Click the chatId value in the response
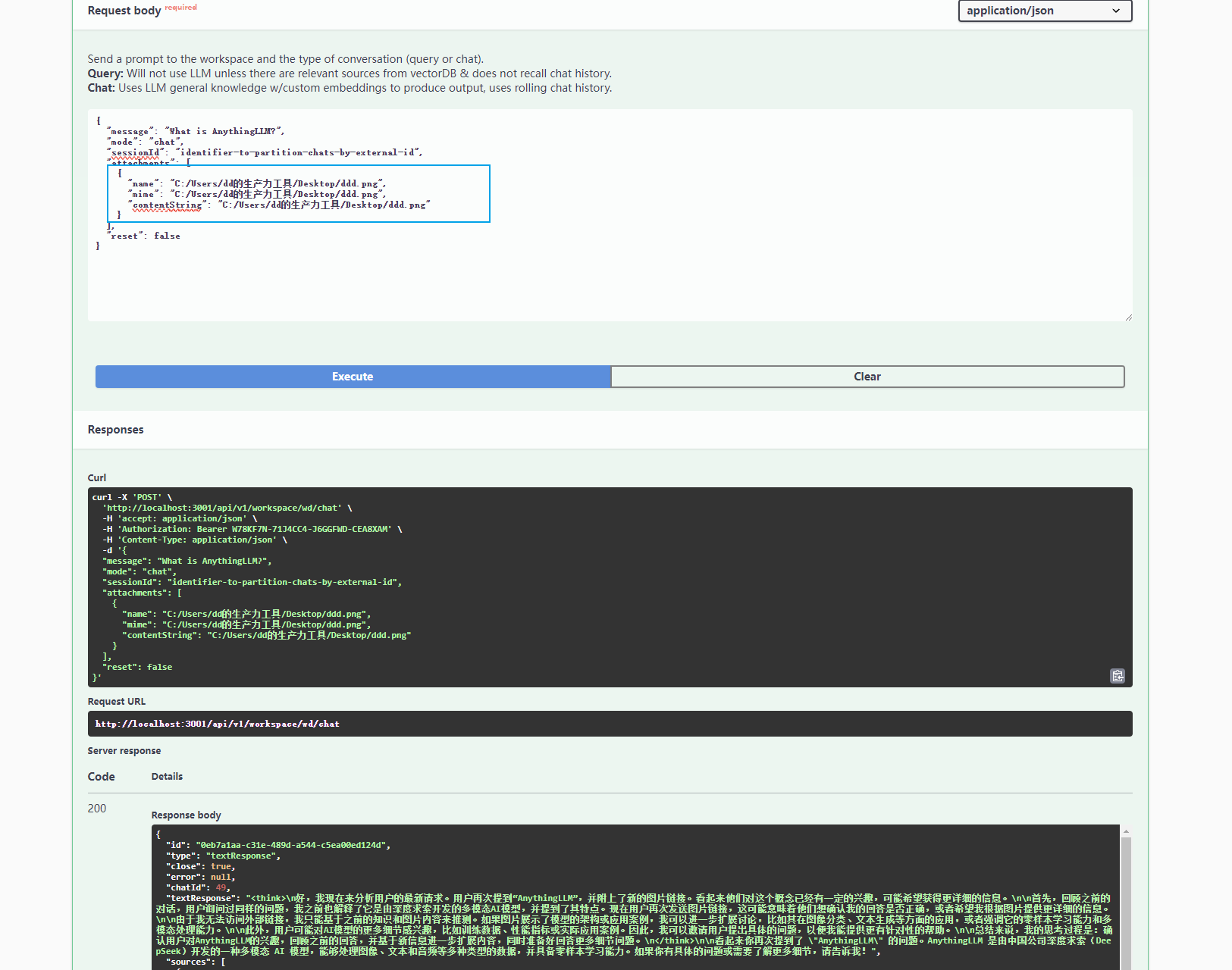This screenshot has height=970, width=1232. point(223,887)
